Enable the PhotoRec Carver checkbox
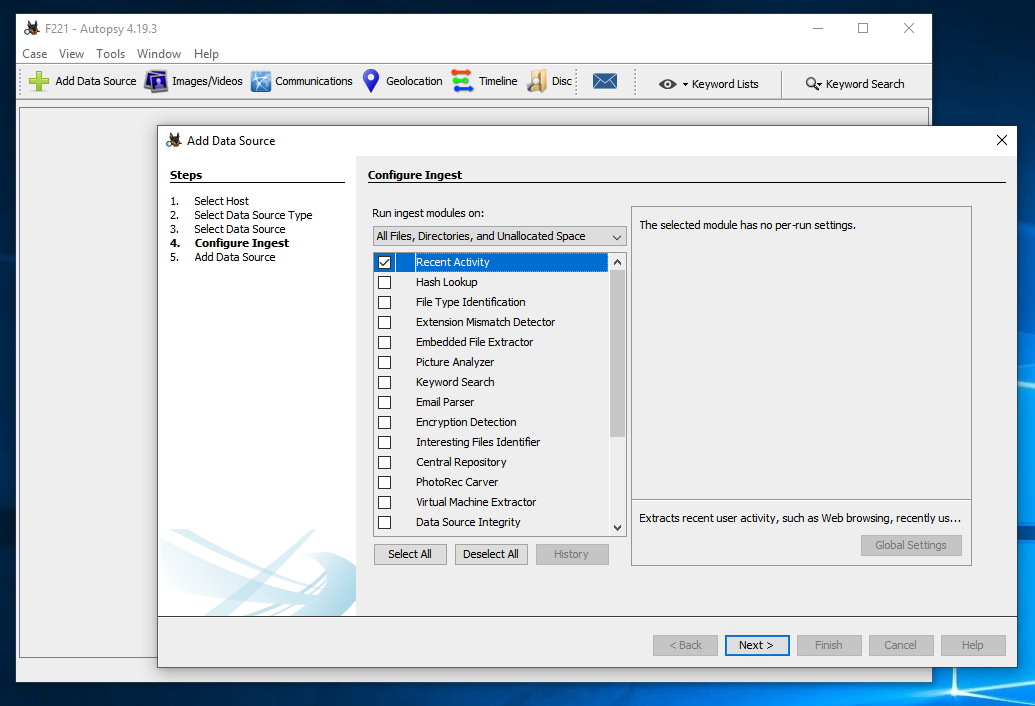 coord(385,482)
